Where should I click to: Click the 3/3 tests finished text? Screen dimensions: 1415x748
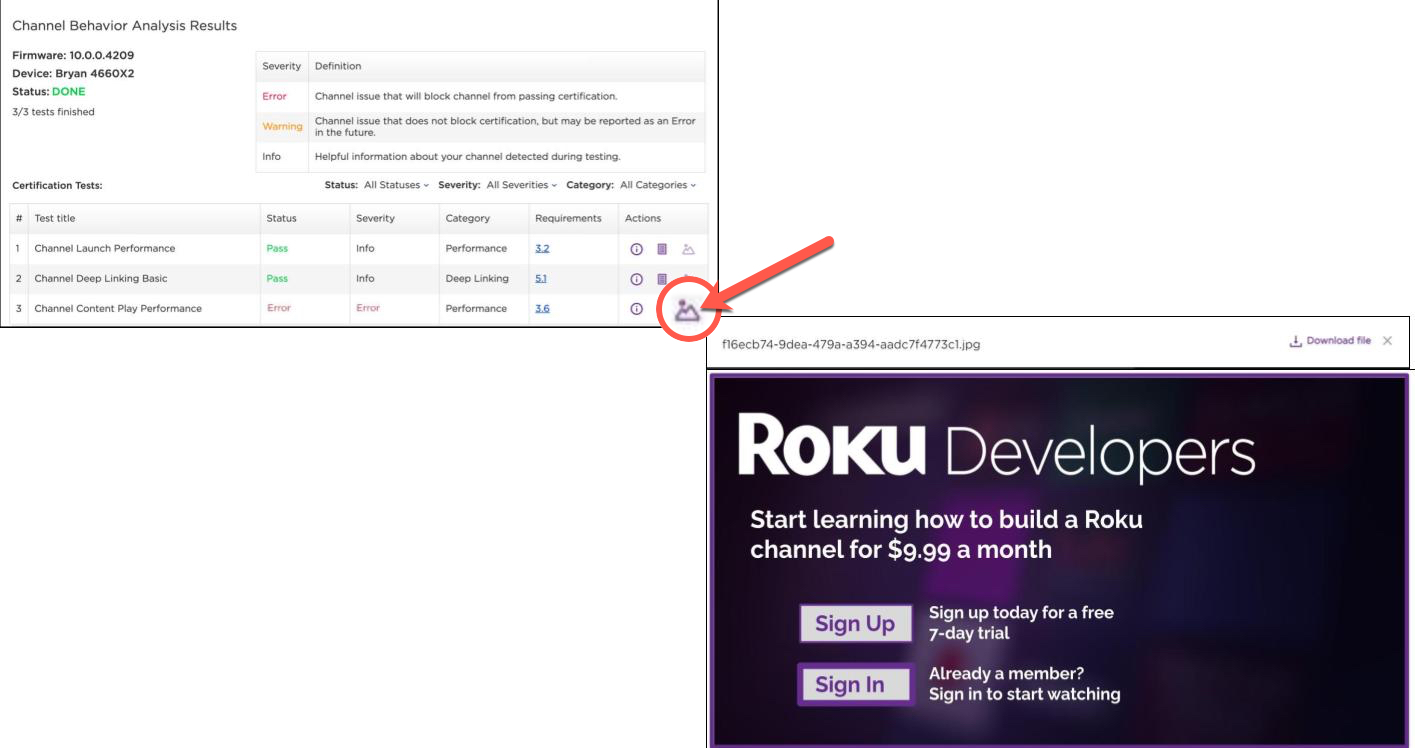[53, 112]
